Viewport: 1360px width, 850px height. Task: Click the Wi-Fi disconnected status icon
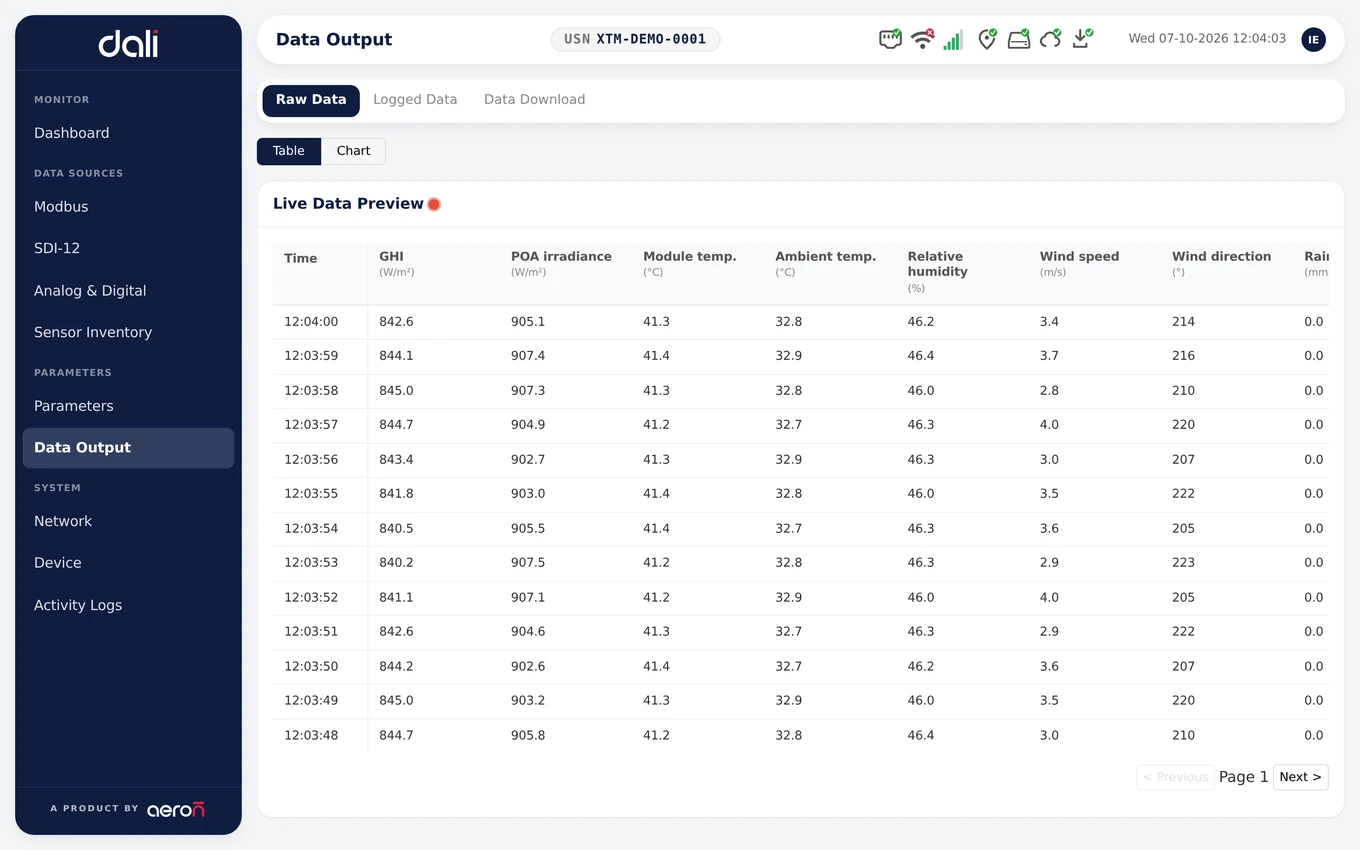(x=922, y=39)
